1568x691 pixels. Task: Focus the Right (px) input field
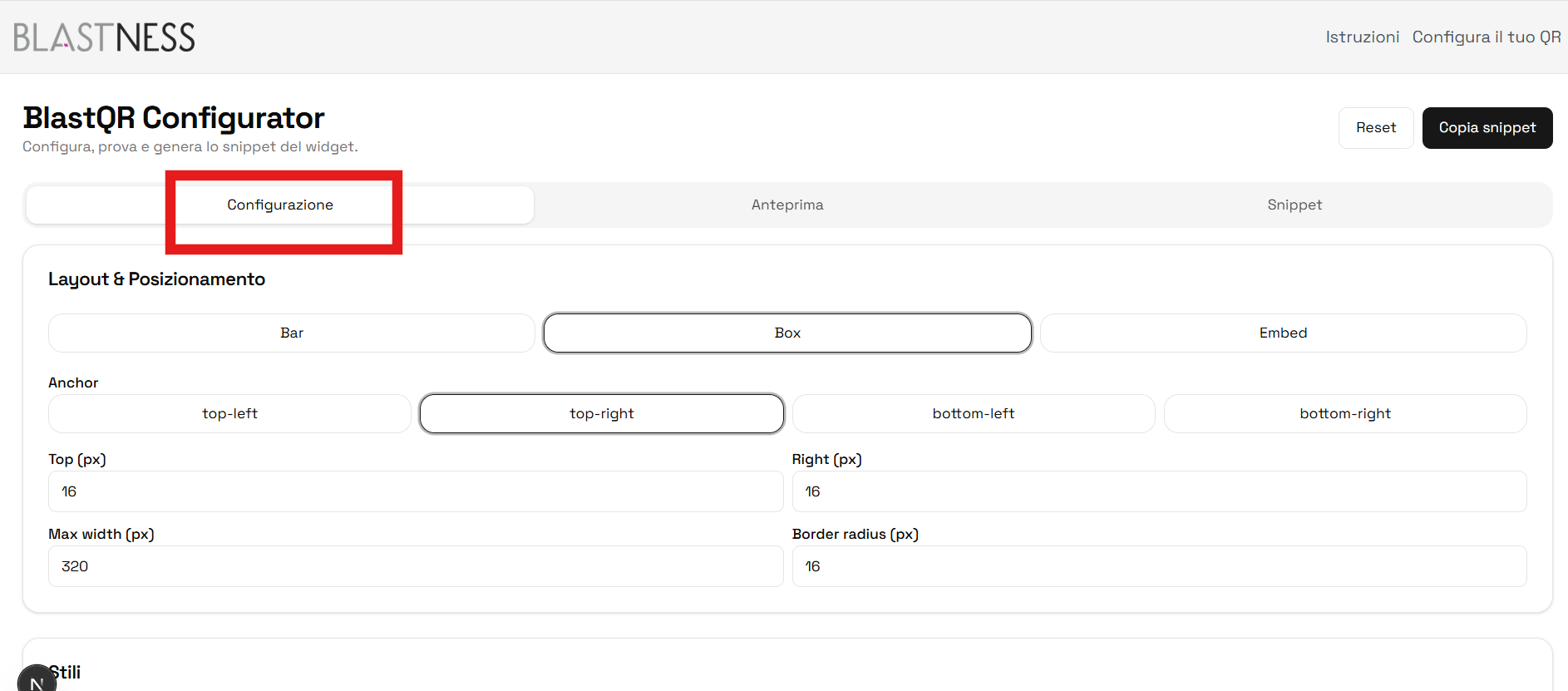pos(1159,492)
